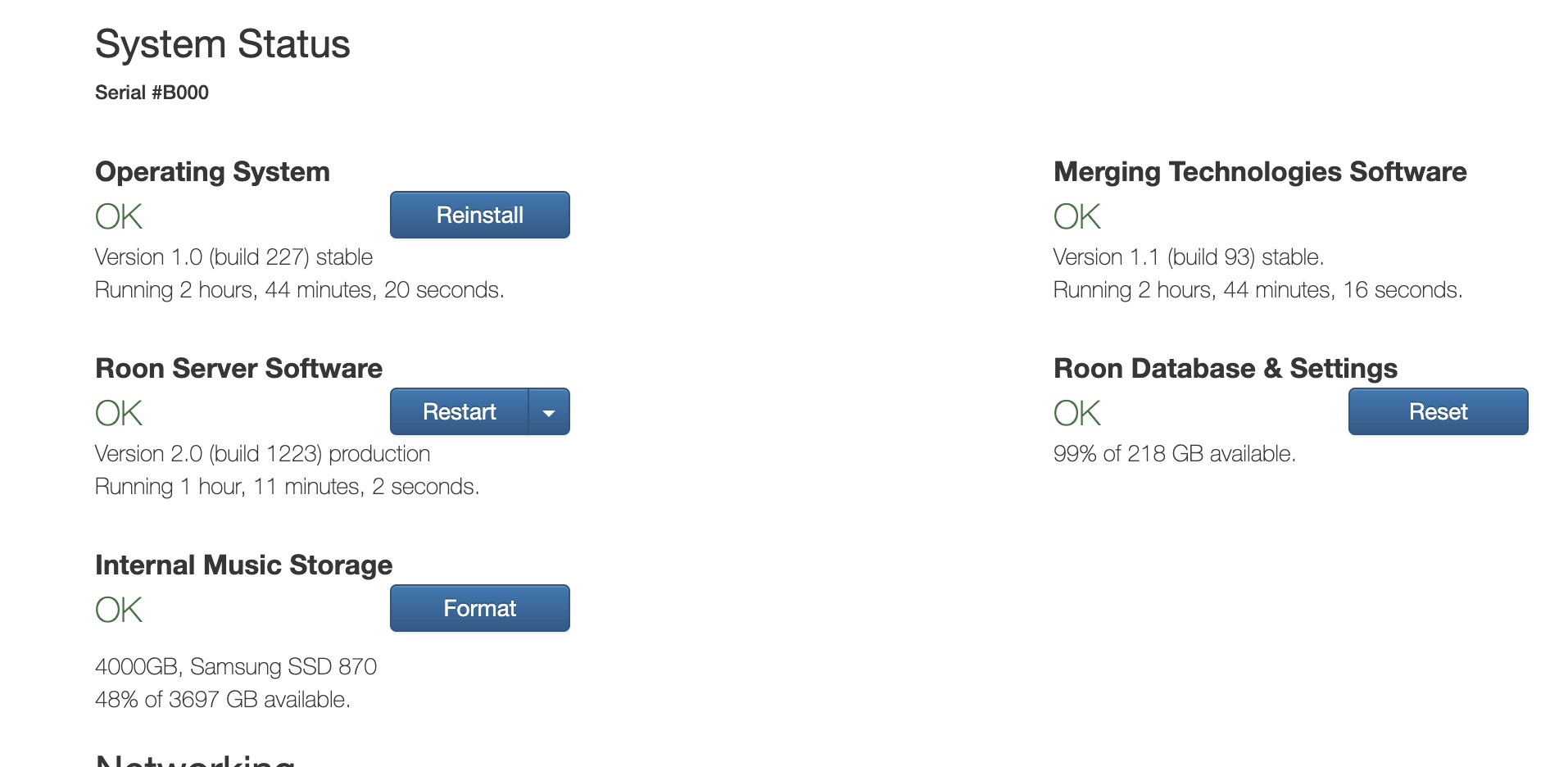Click the System Status page heading
The height and width of the screenshot is (767, 1568).
tap(222, 44)
